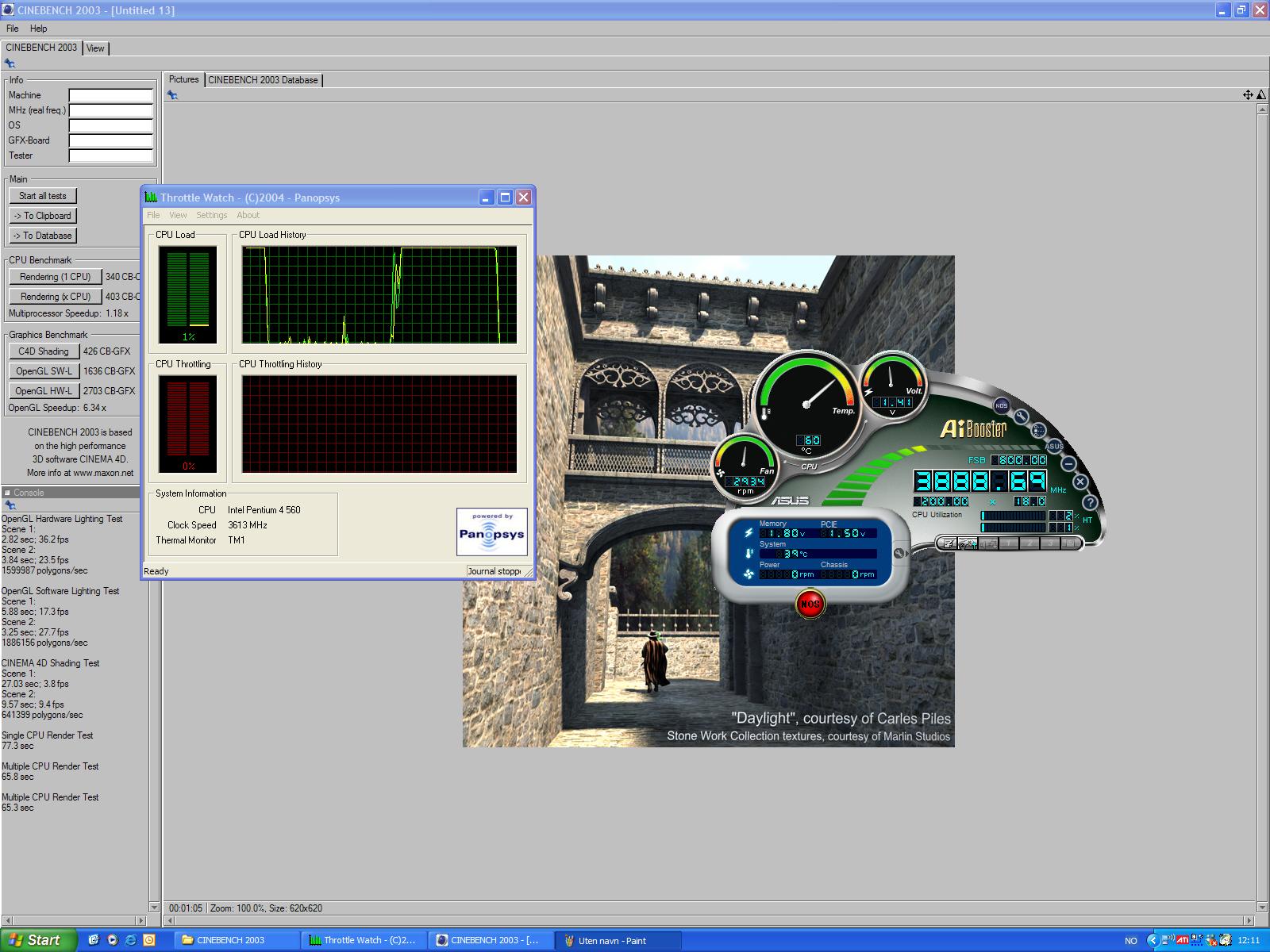This screenshot has width=1270, height=952.
Task: Click the pictures area vertical scrollbar up arrow
Action: coord(1262,109)
